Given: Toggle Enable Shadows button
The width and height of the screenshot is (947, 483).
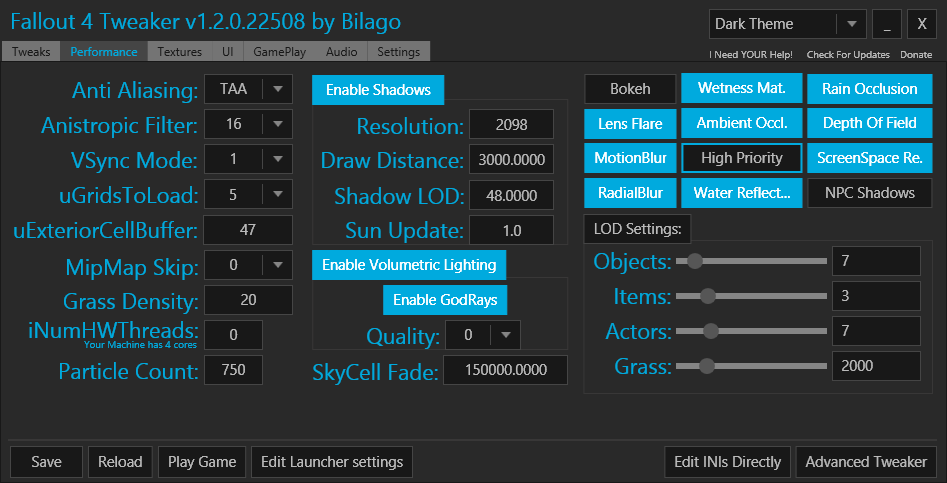Looking at the screenshot, I should coord(378,90).
